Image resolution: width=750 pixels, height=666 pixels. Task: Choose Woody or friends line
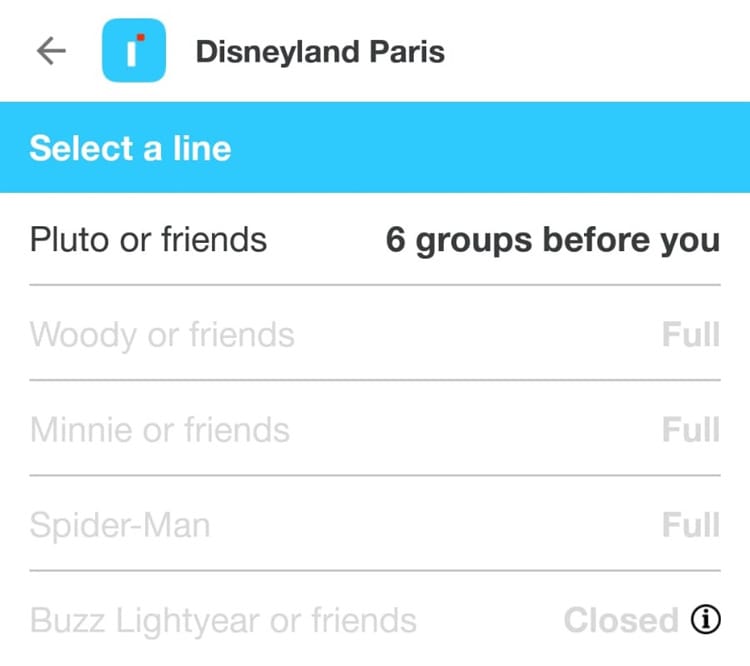[x=375, y=334]
